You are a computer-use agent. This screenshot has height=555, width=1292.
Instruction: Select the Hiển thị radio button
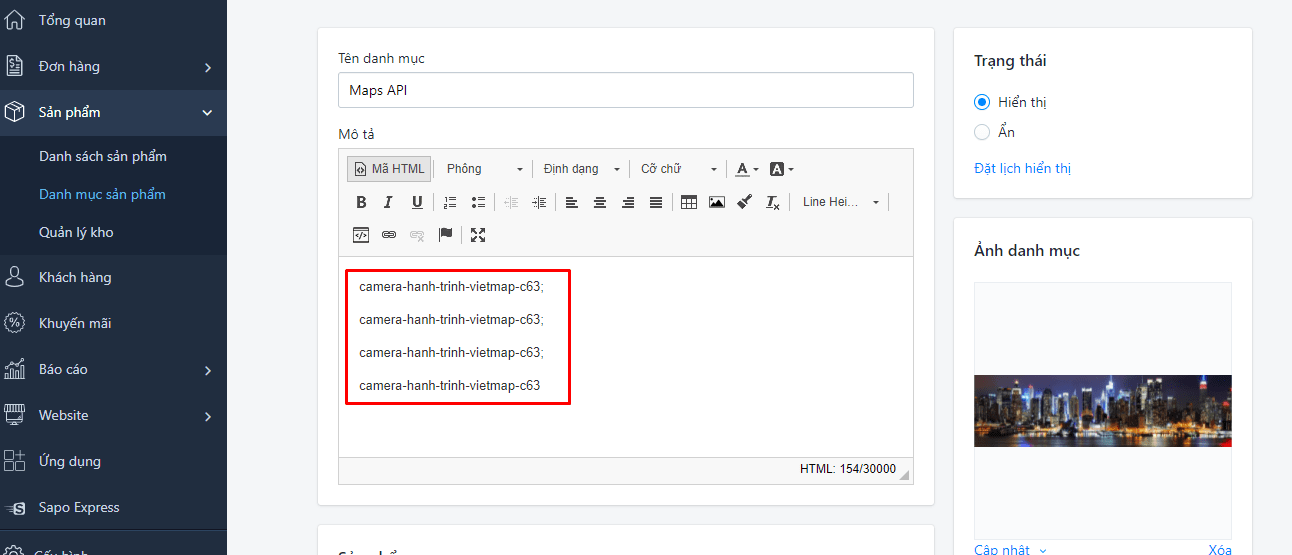(x=982, y=102)
